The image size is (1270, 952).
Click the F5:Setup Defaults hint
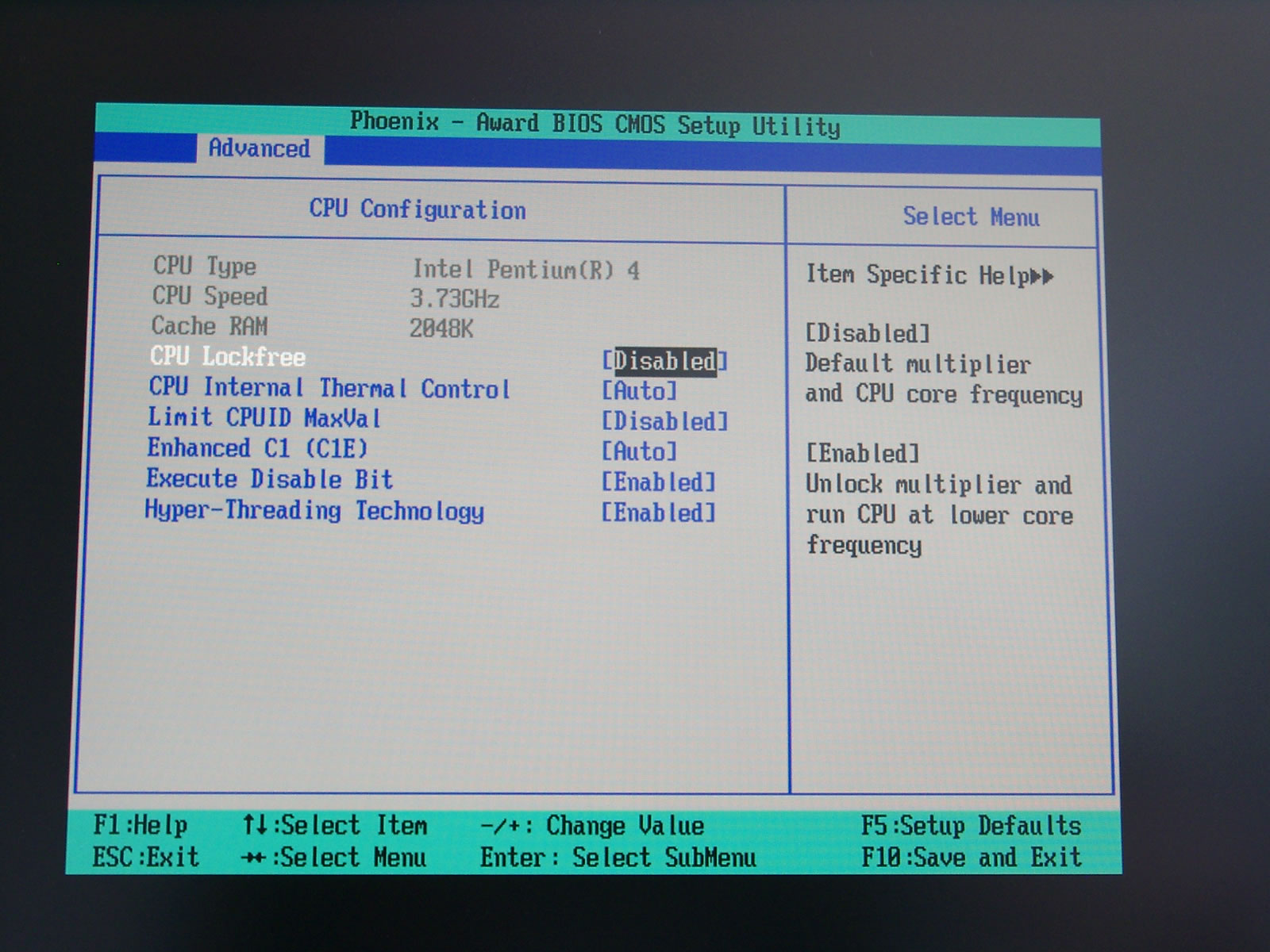click(x=971, y=826)
